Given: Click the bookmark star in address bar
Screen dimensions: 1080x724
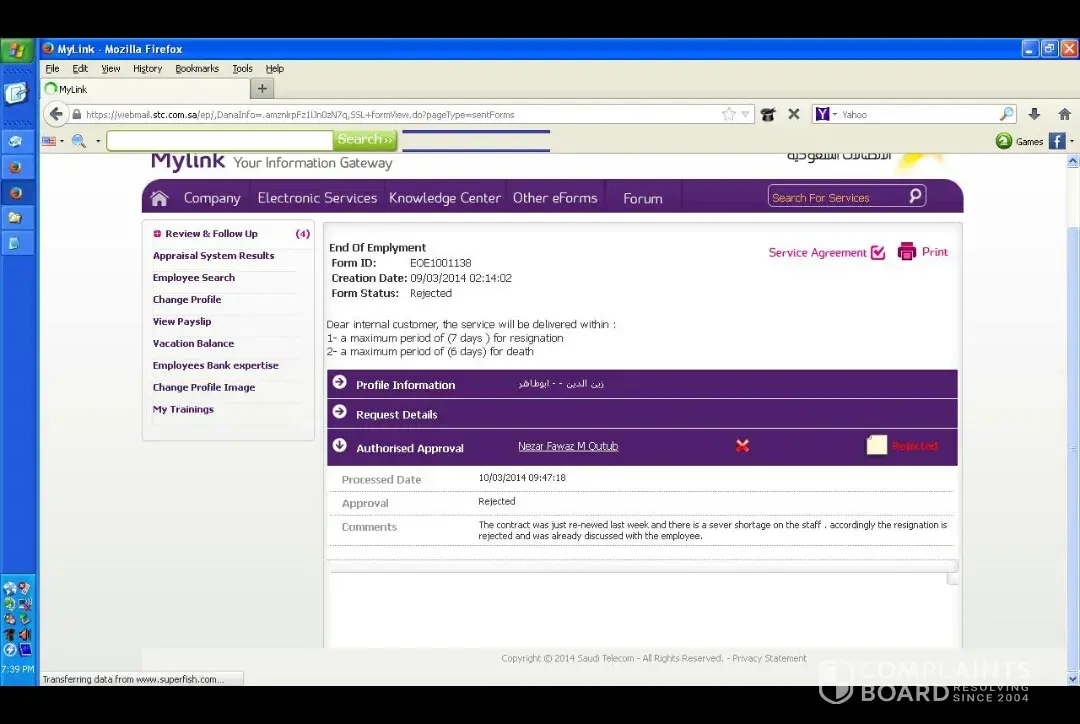Looking at the screenshot, I should 729,114.
